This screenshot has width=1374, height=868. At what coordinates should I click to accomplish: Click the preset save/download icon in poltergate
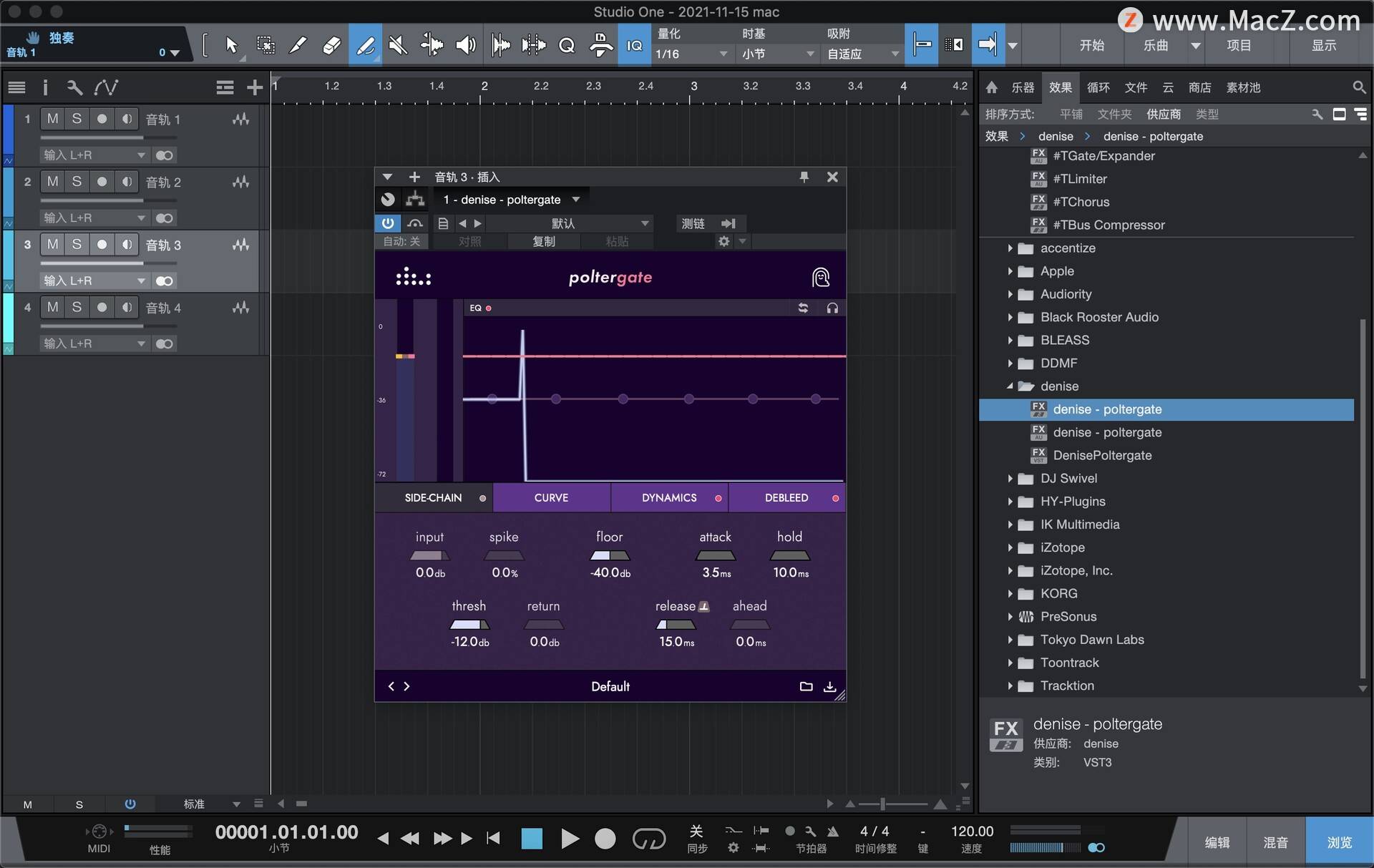[x=828, y=686]
